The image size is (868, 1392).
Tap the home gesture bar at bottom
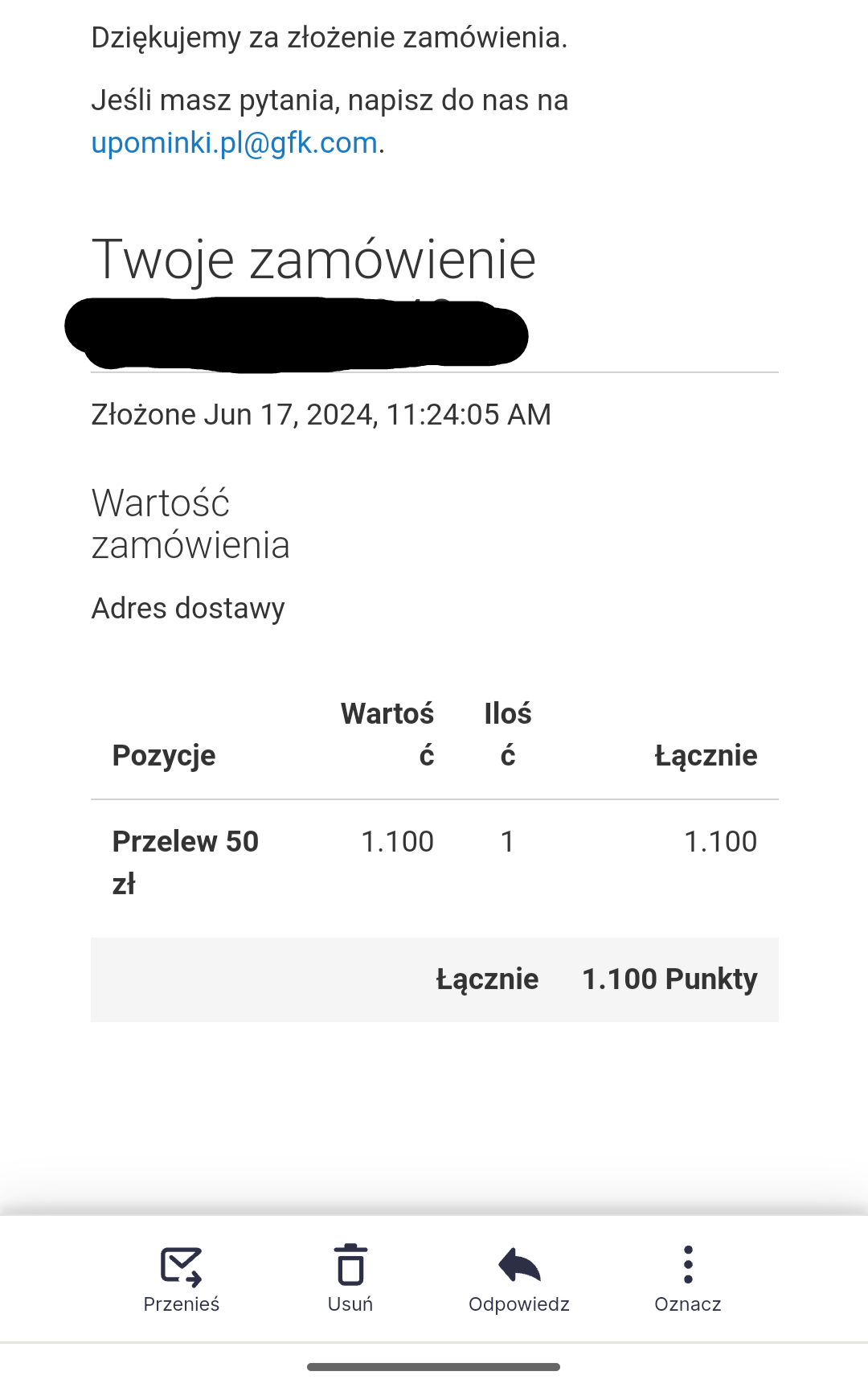(433, 1367)
